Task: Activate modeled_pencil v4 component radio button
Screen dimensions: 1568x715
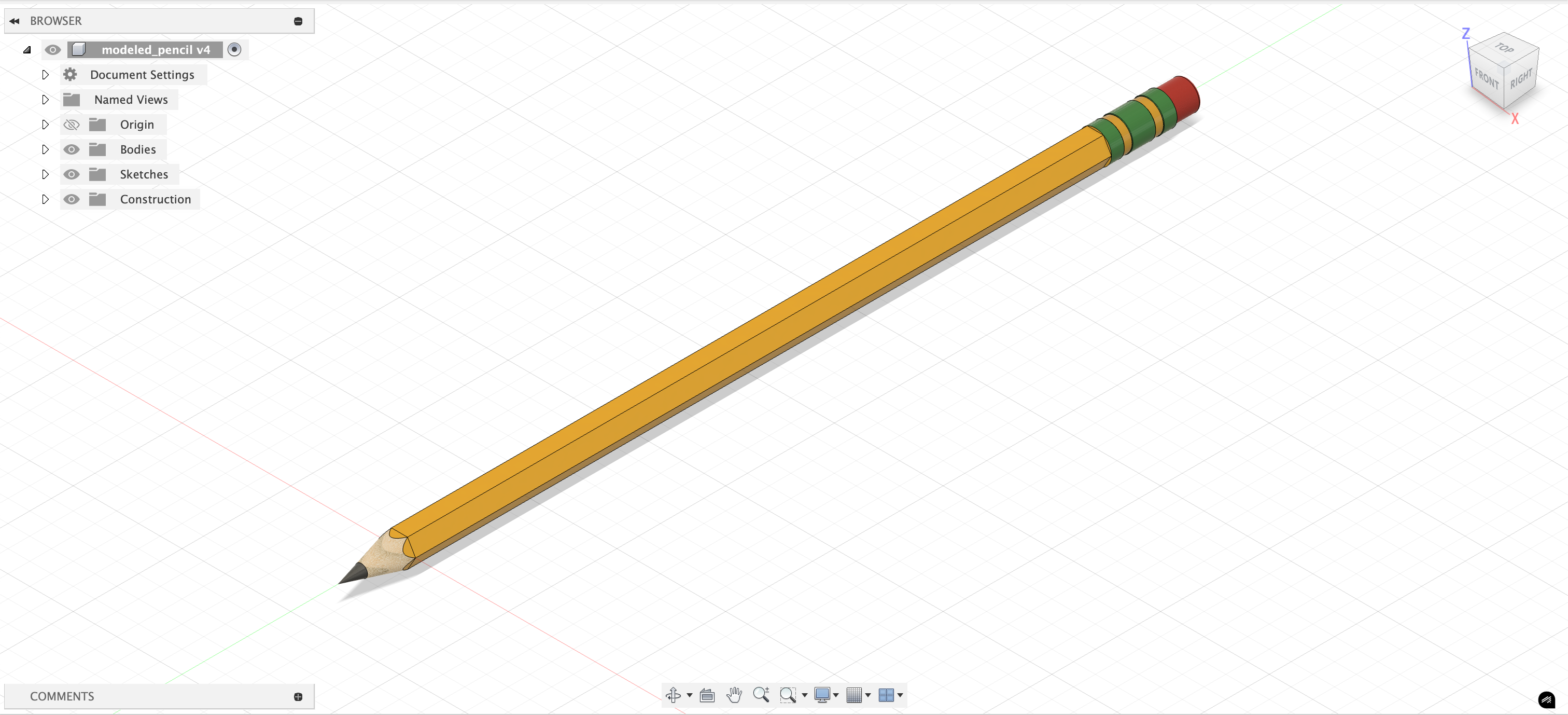Action: [x=234, y=49]
